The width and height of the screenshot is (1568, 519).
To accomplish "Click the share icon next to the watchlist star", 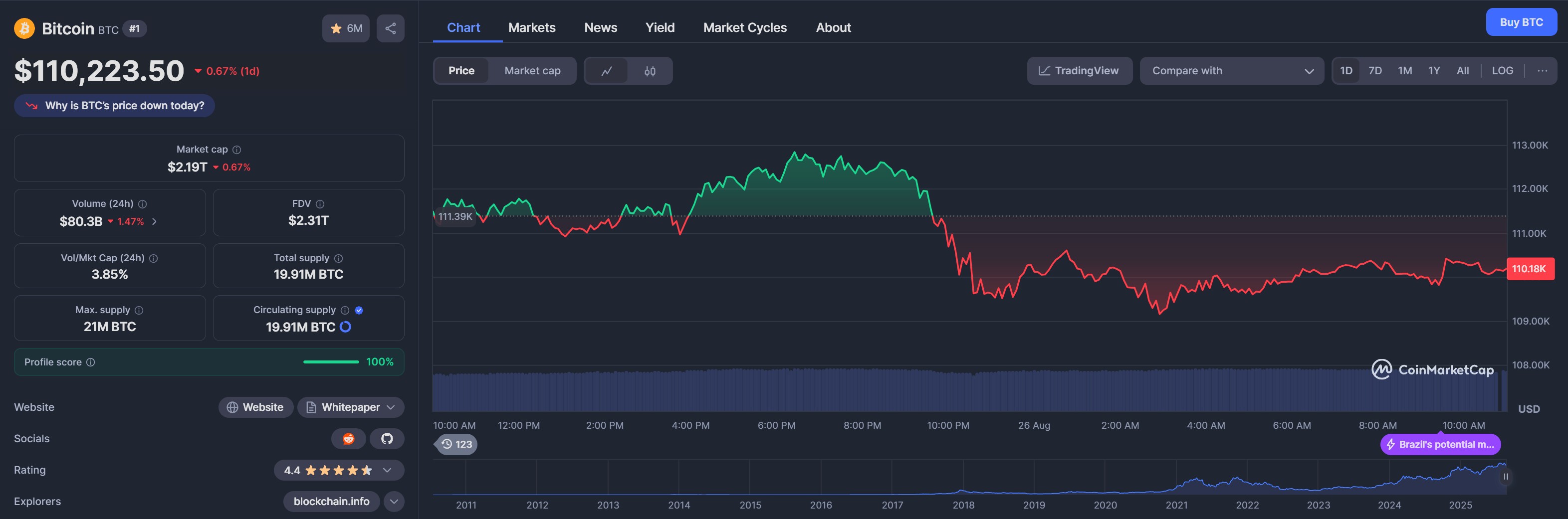I will click(x=390, y=28).
